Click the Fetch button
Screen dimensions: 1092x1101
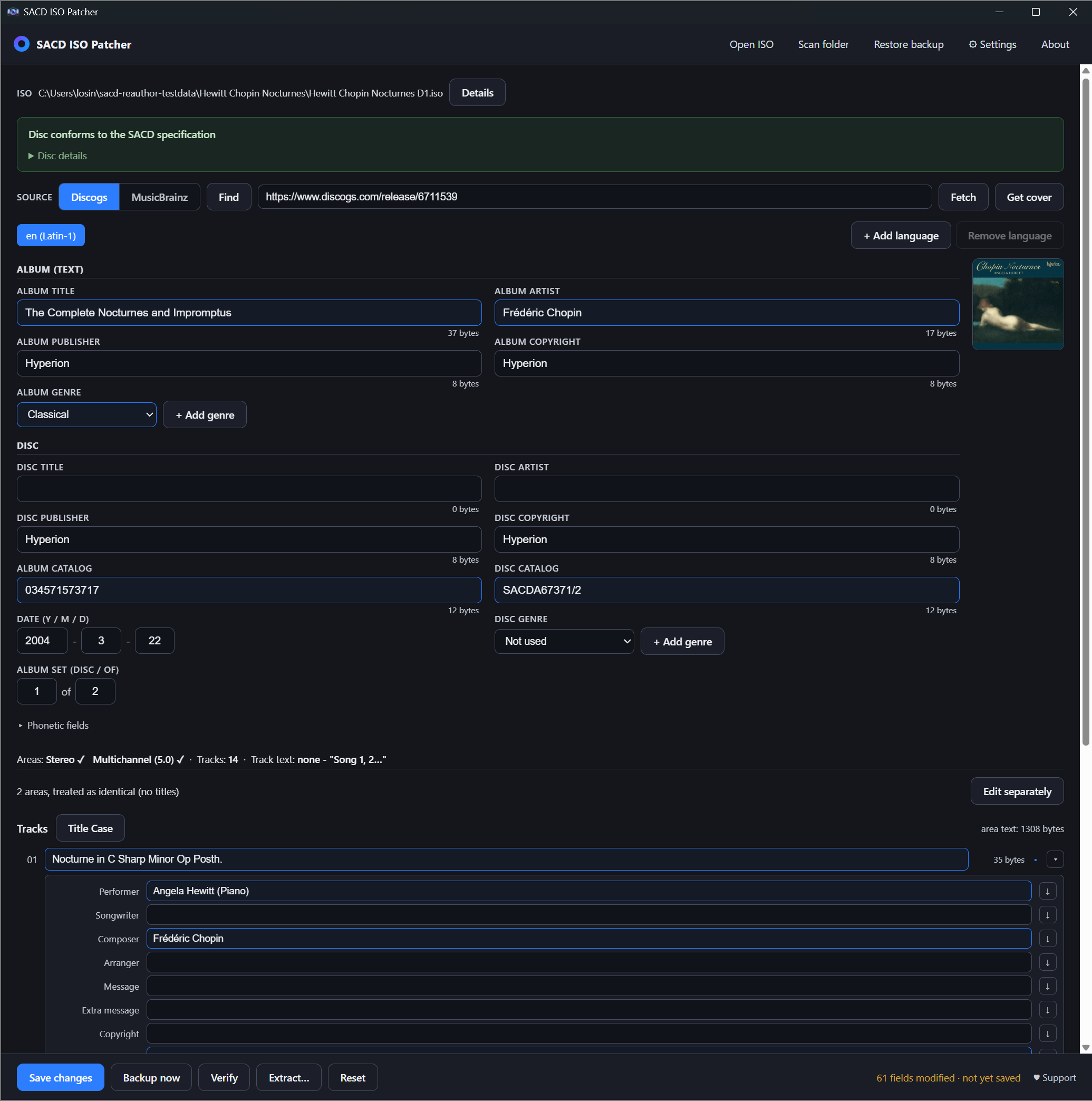pos(963,197)
